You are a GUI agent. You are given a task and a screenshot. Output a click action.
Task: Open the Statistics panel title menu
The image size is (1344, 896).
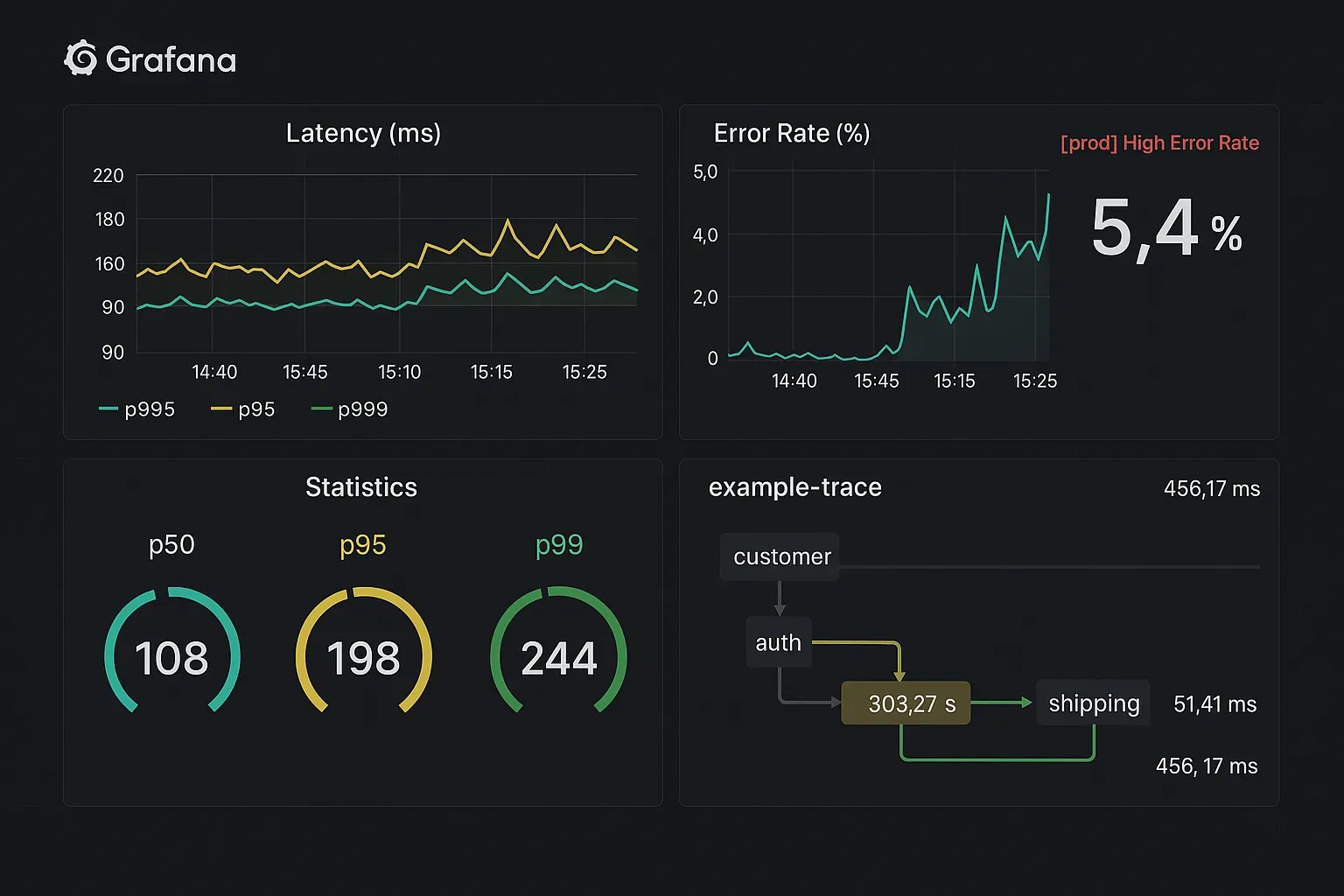coord(361,487)
